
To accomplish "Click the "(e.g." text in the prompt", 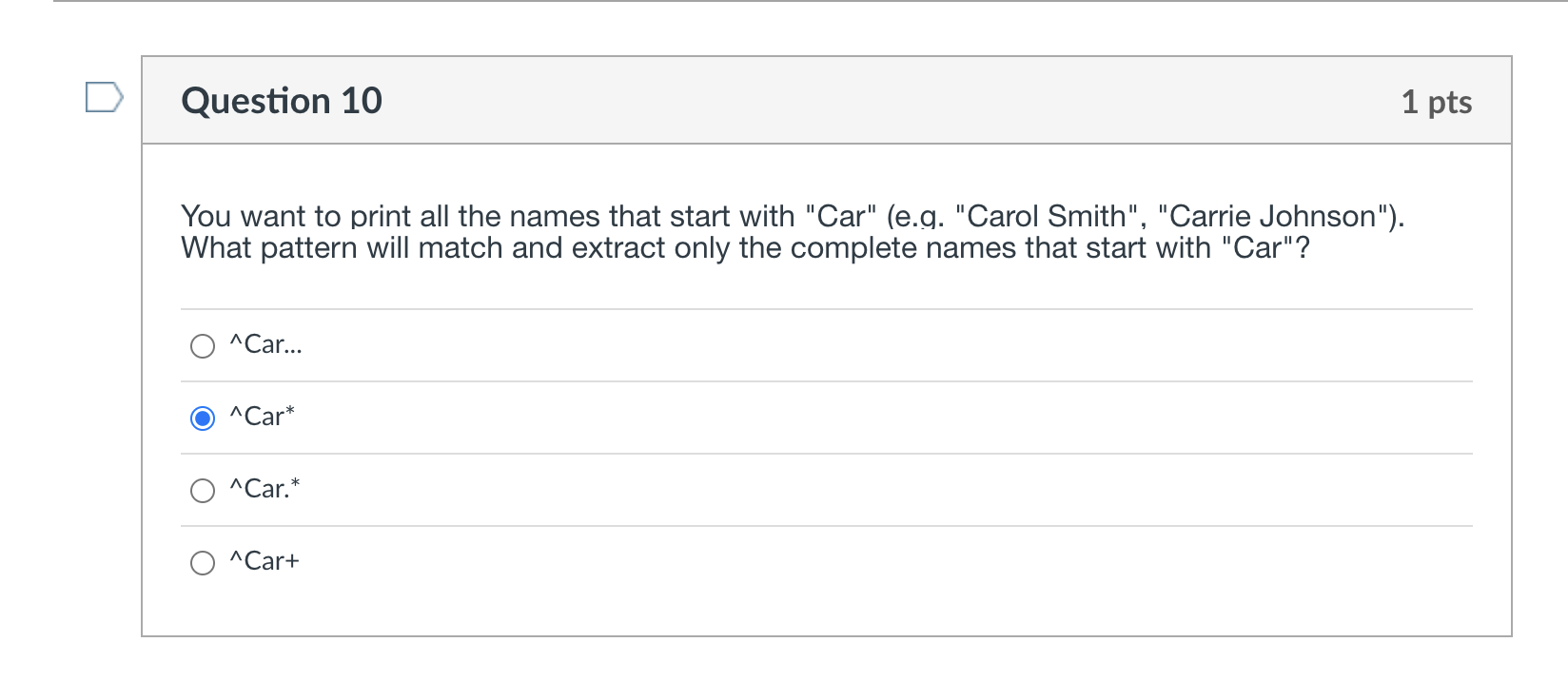I will [x=915, y=217].
